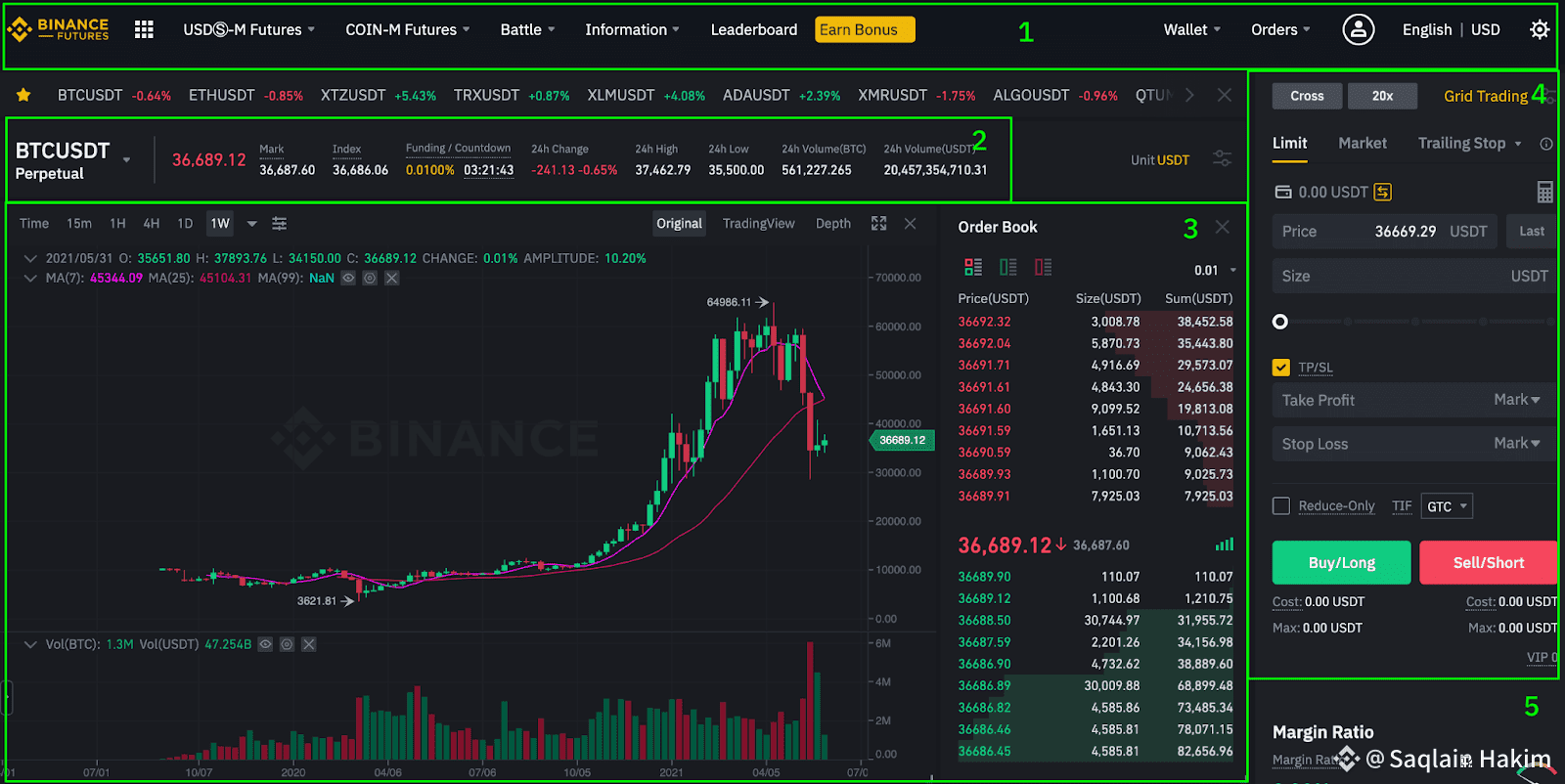This screenshot has width=1565, height=784.
Task: Click the info icon beside Trailing Stop
Action: tap(1546, 144)
